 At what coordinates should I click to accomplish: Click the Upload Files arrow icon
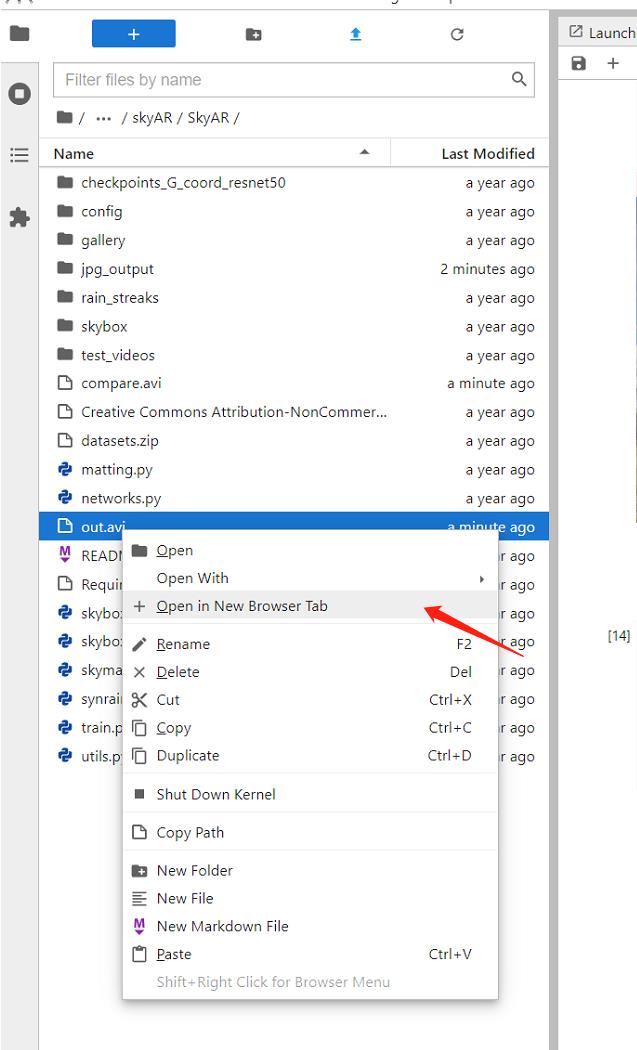356,34
